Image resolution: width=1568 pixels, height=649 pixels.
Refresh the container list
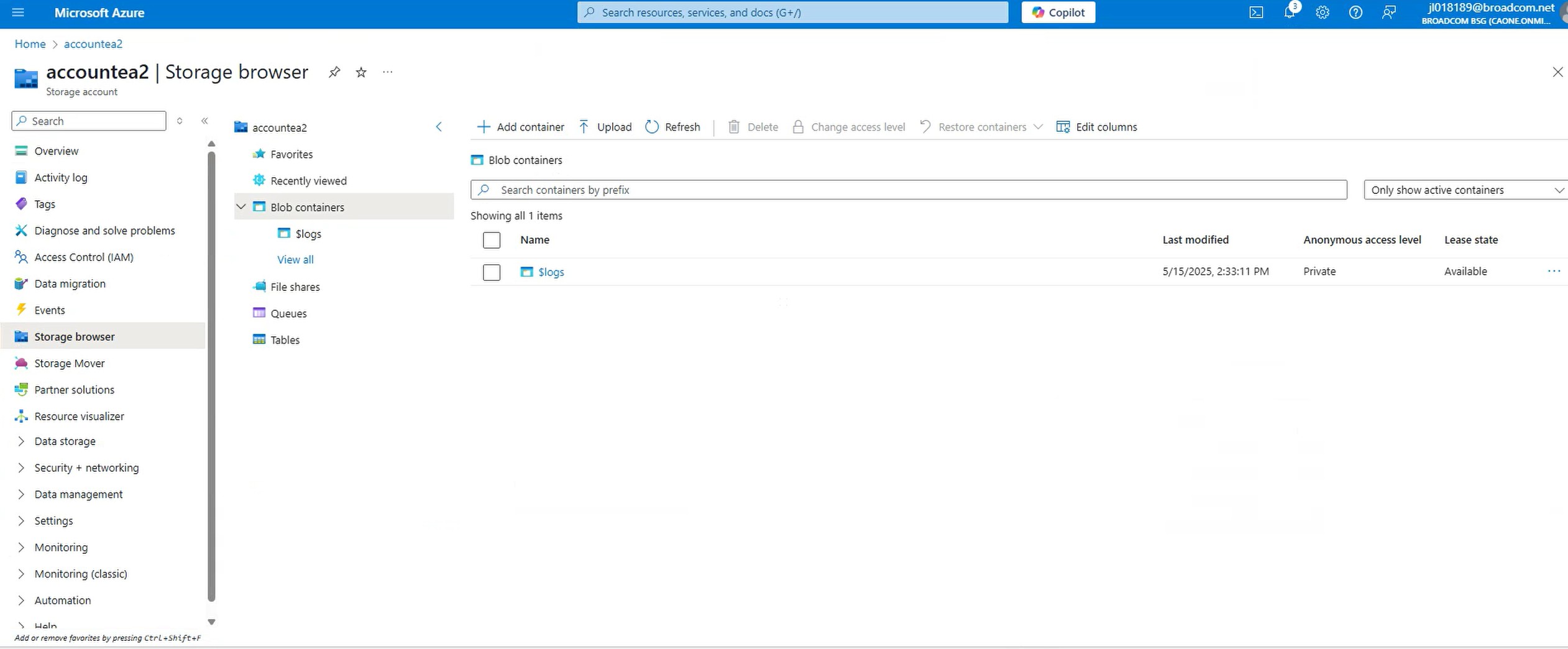672,127
